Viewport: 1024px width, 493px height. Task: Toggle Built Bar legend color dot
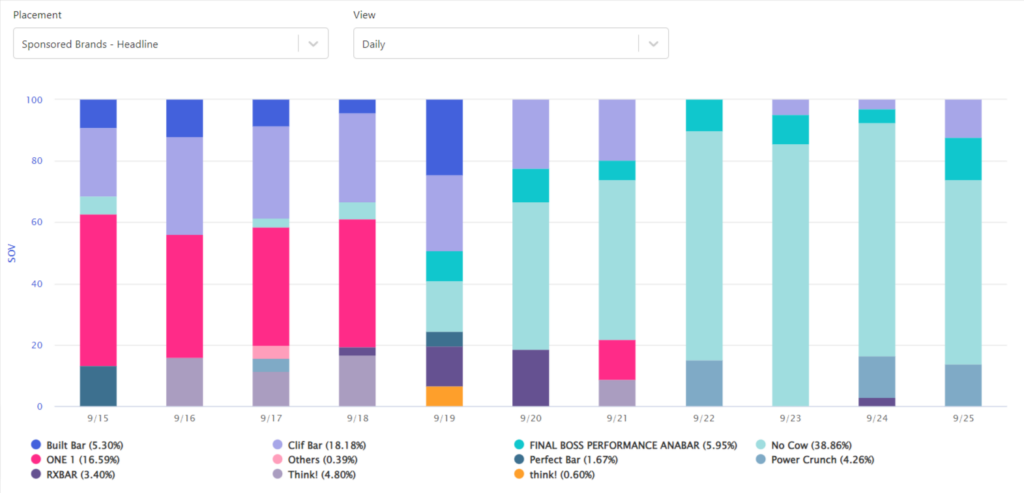coord(36,445)
